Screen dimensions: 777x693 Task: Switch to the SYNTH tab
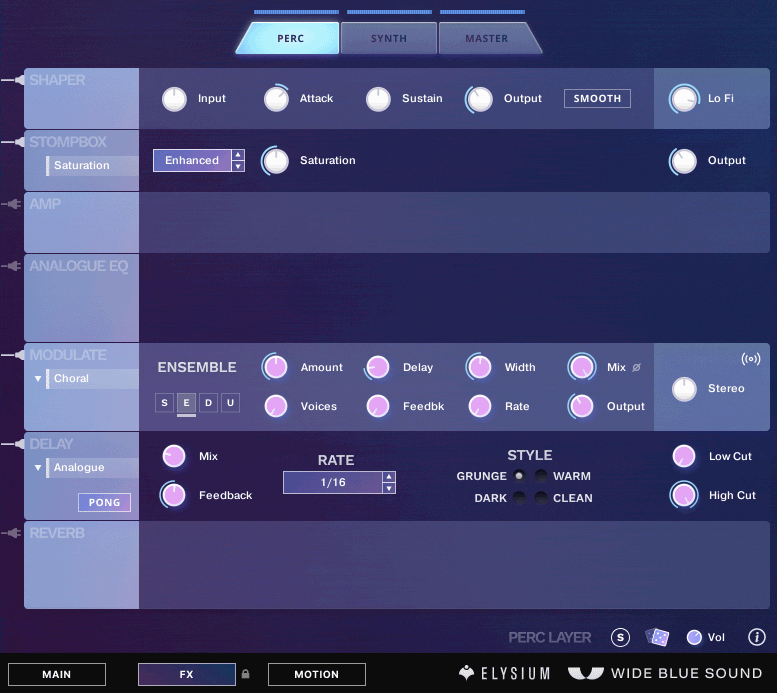(388, 38)
